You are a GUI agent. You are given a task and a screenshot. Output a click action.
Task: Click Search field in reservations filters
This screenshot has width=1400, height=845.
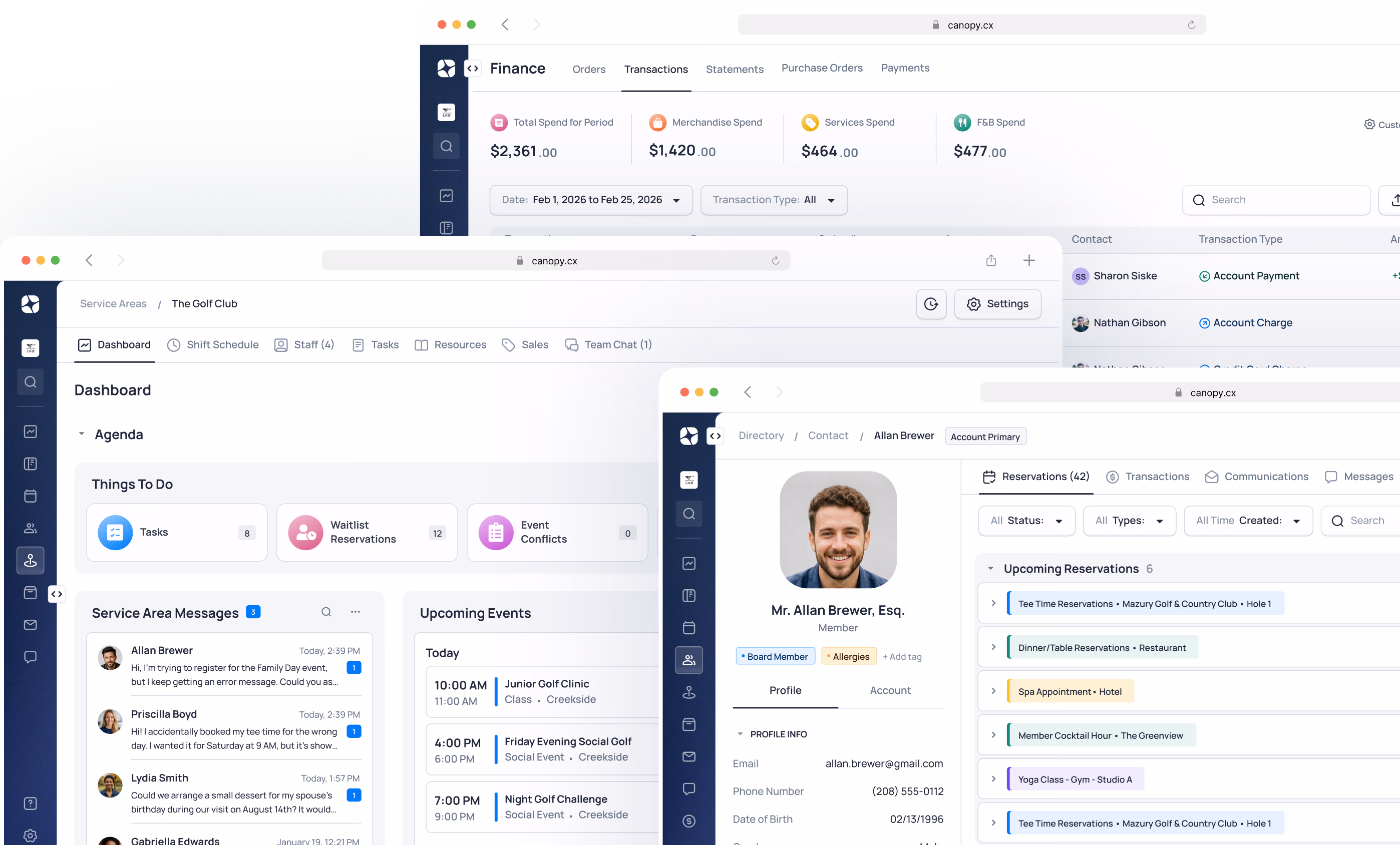(1361, 520)
